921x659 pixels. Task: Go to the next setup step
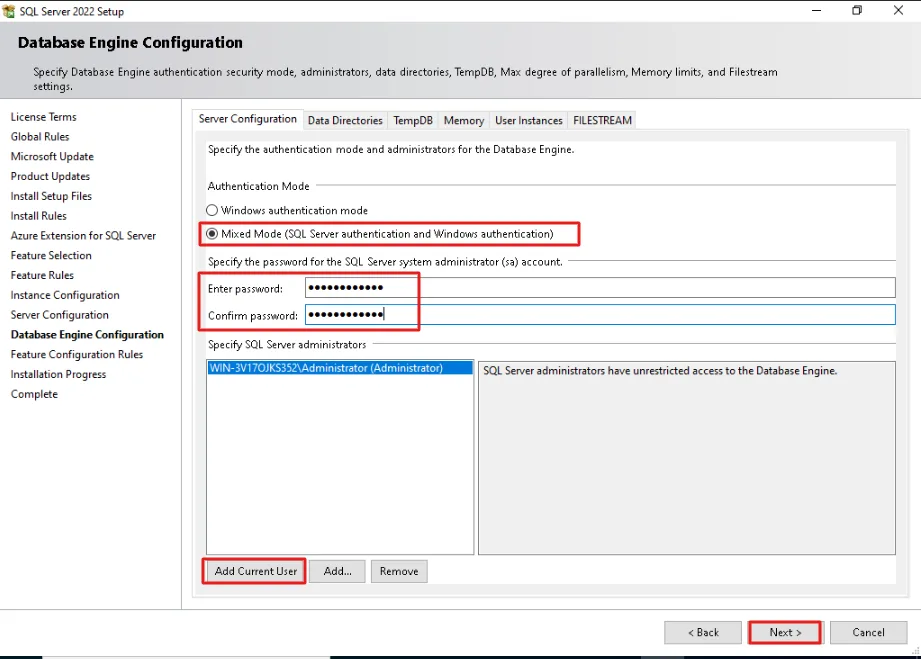click(x=785, y=633)
